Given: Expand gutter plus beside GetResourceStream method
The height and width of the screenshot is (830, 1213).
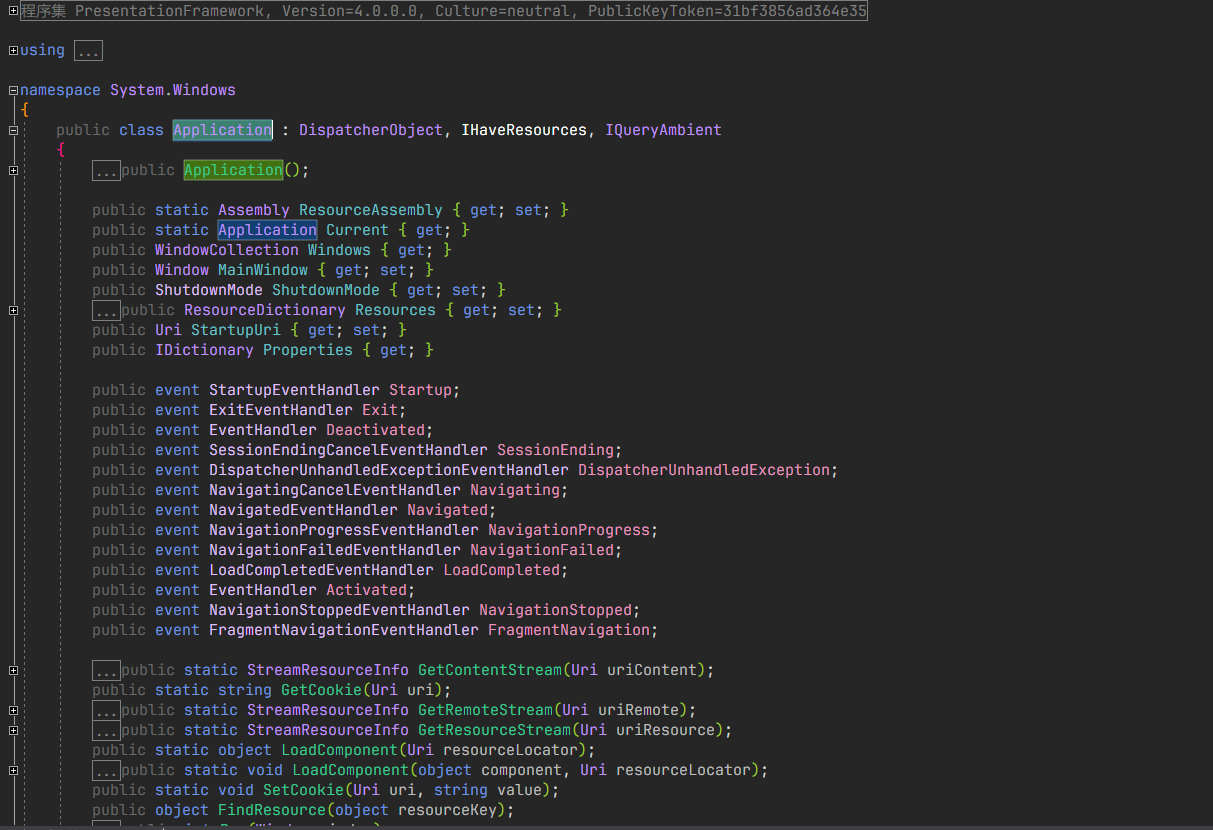Looking at the screenshot, I should pyautogui.click(x=13, y=730).
